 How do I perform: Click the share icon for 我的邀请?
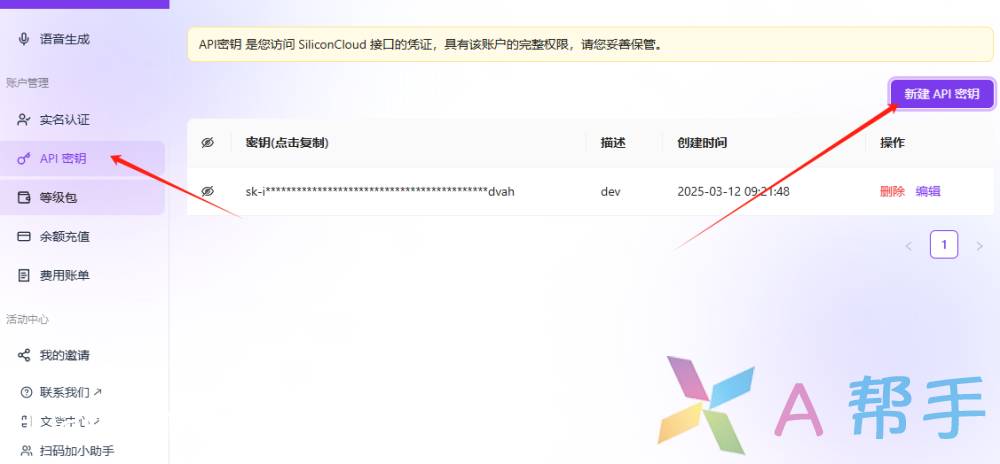coord(24,355)
